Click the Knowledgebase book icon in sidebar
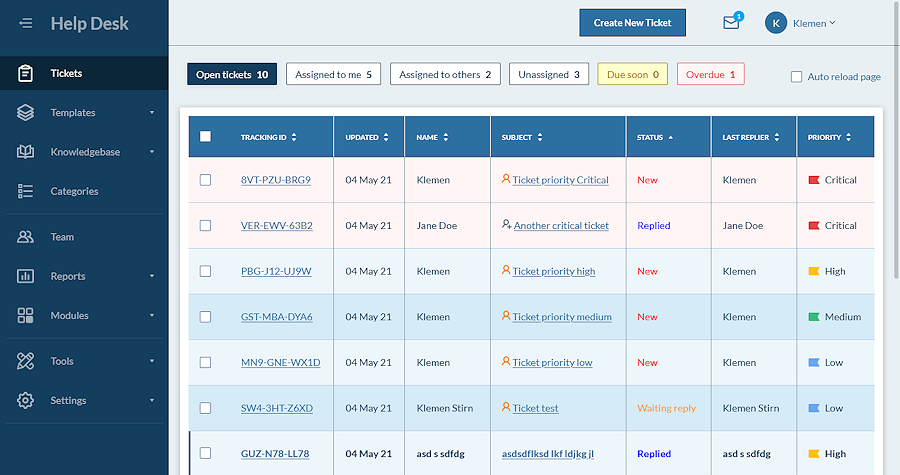 point(26,152)
